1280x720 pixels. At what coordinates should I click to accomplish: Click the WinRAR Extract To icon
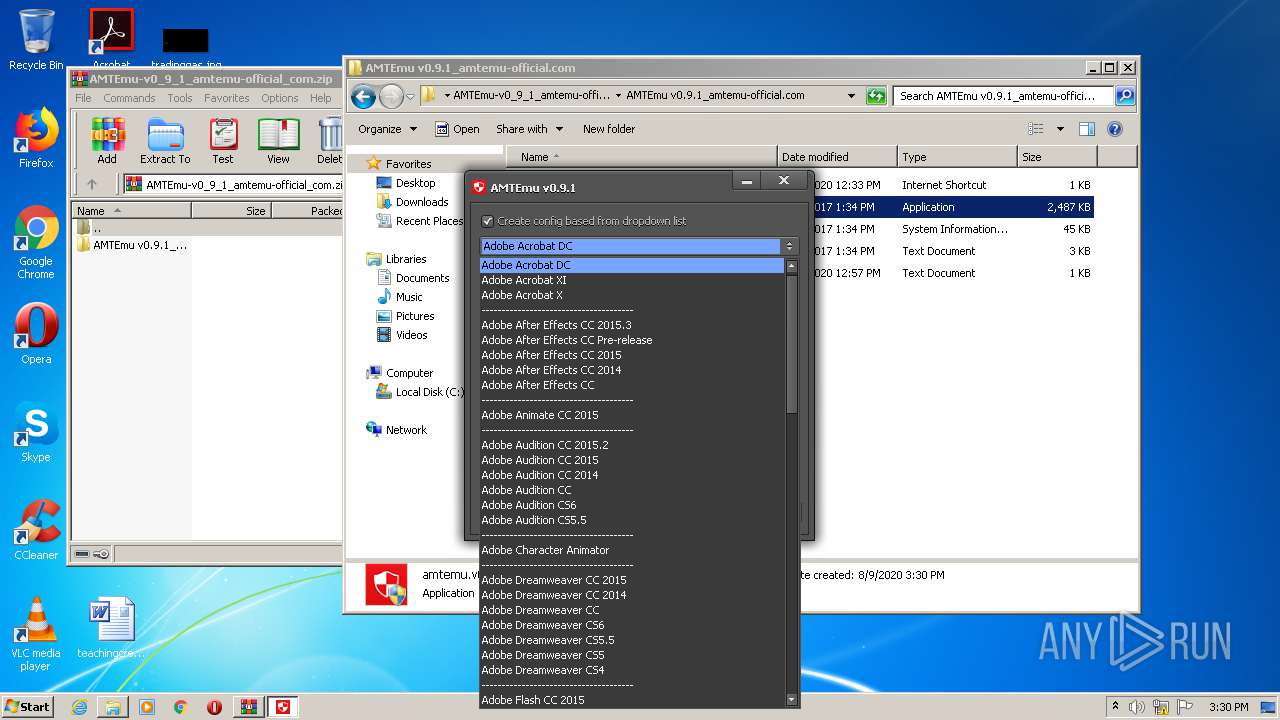coord(165,141)
